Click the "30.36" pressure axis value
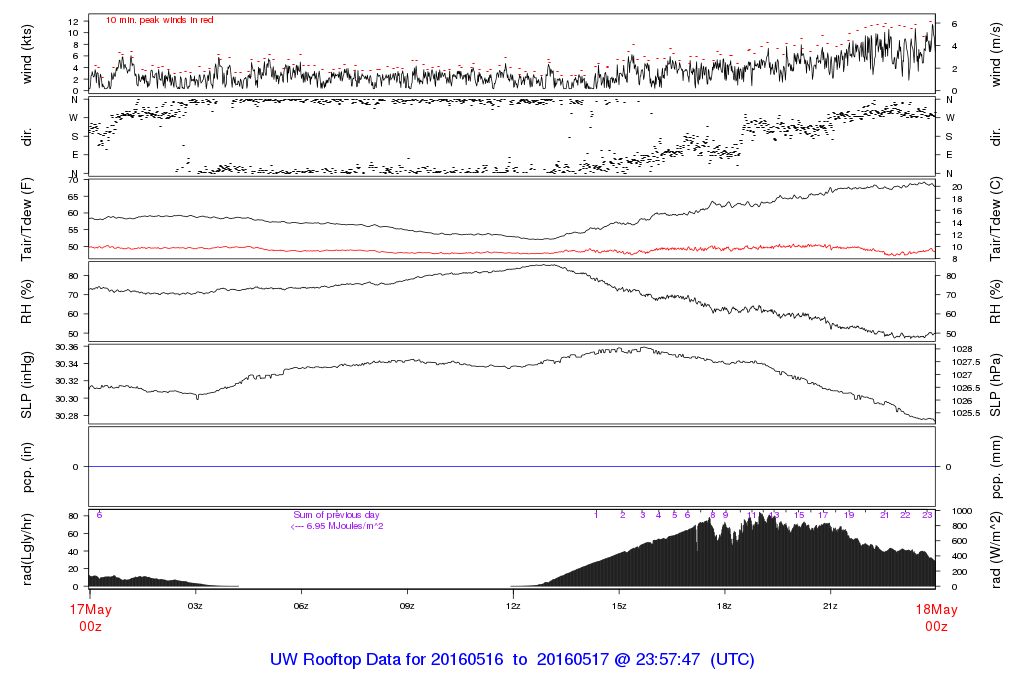The height and width of the screenshot is (700, 1024). [x=67, y=347]
